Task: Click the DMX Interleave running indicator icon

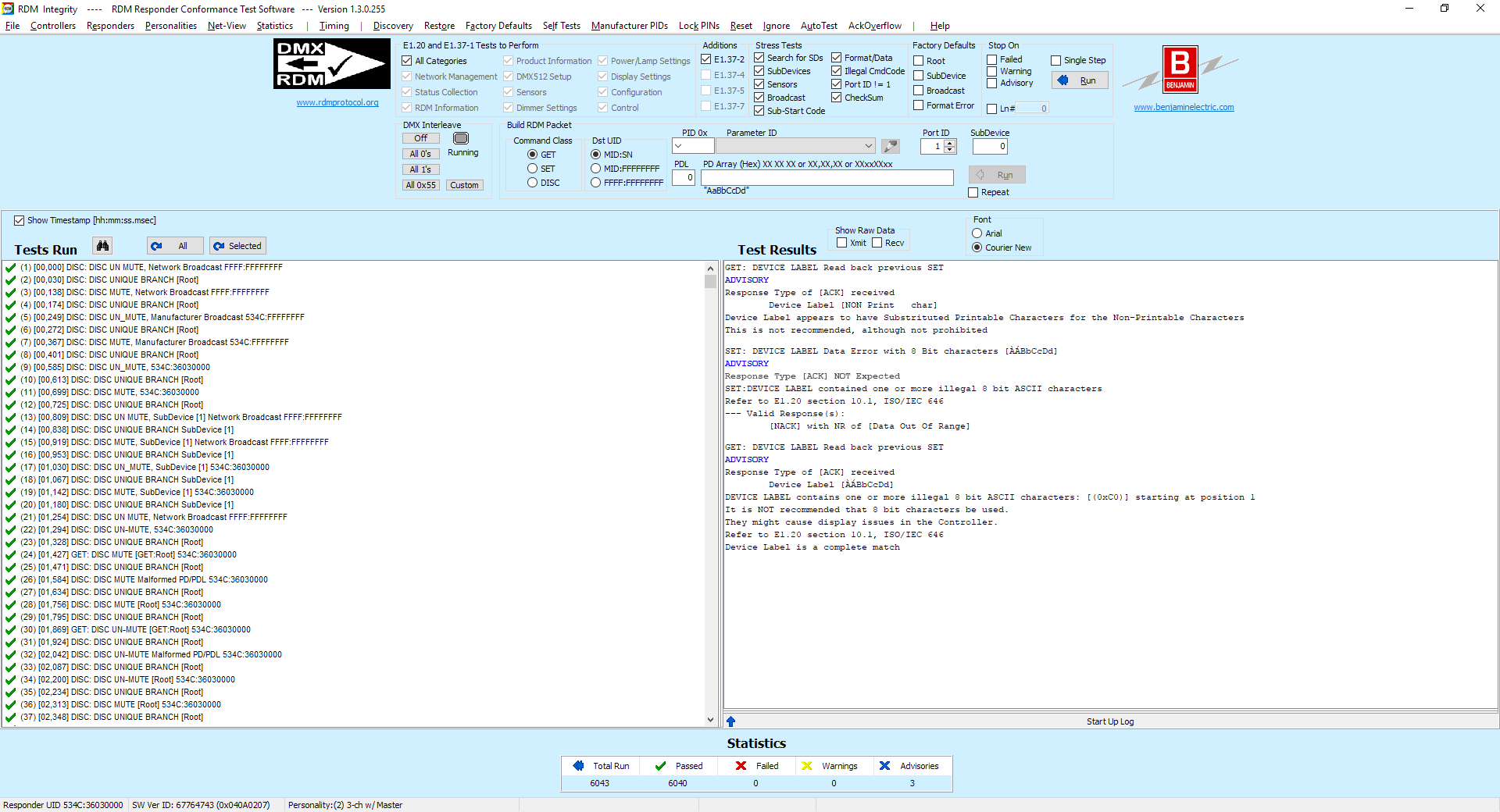Action: pos(461,138)
